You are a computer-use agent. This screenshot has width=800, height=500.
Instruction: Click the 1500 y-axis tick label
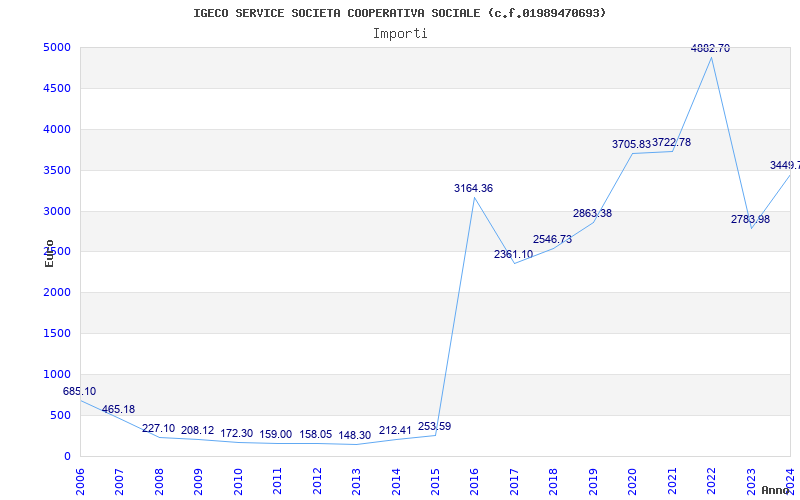pyautogui.click(x=57, y=334)
